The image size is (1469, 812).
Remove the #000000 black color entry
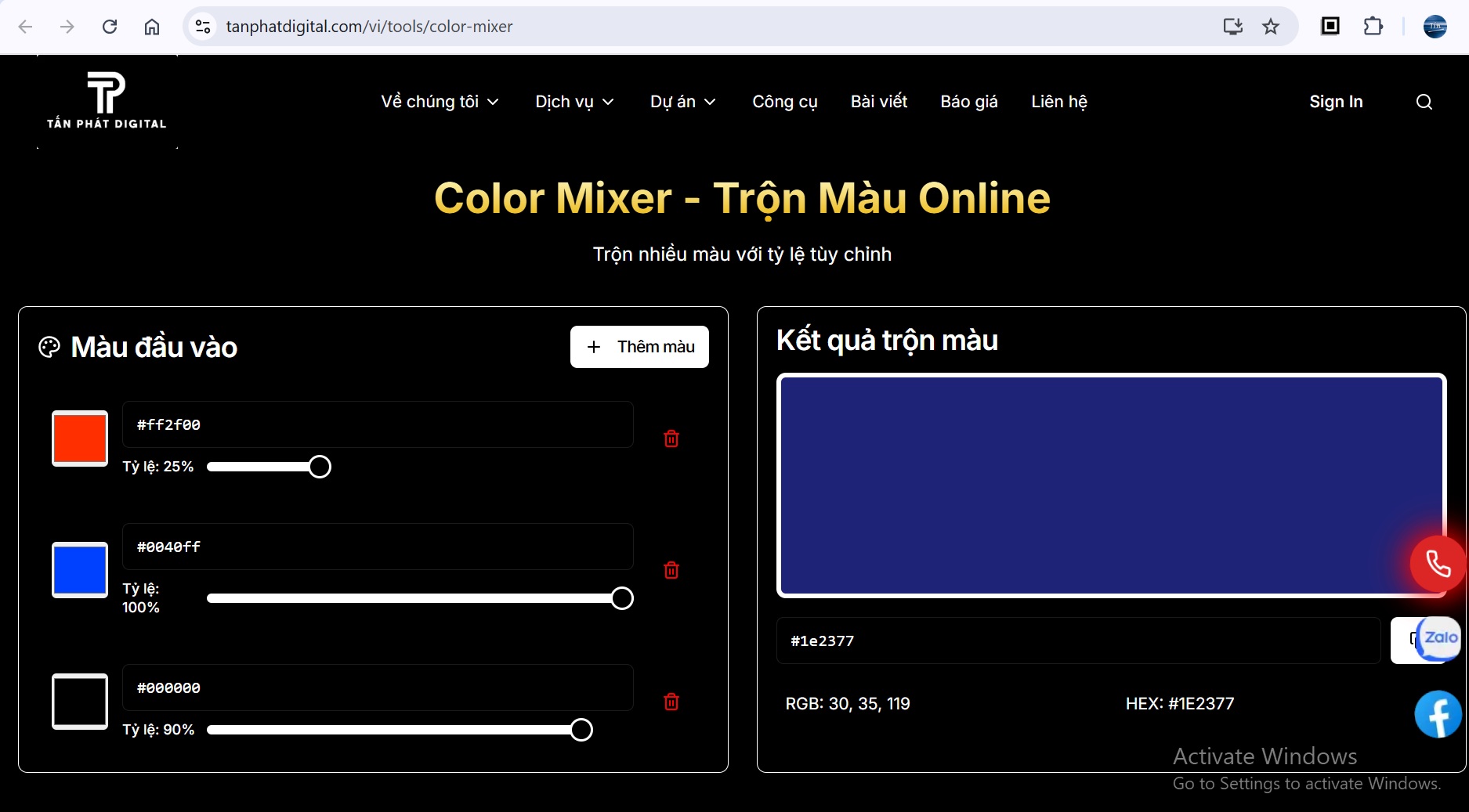(671, 702)
